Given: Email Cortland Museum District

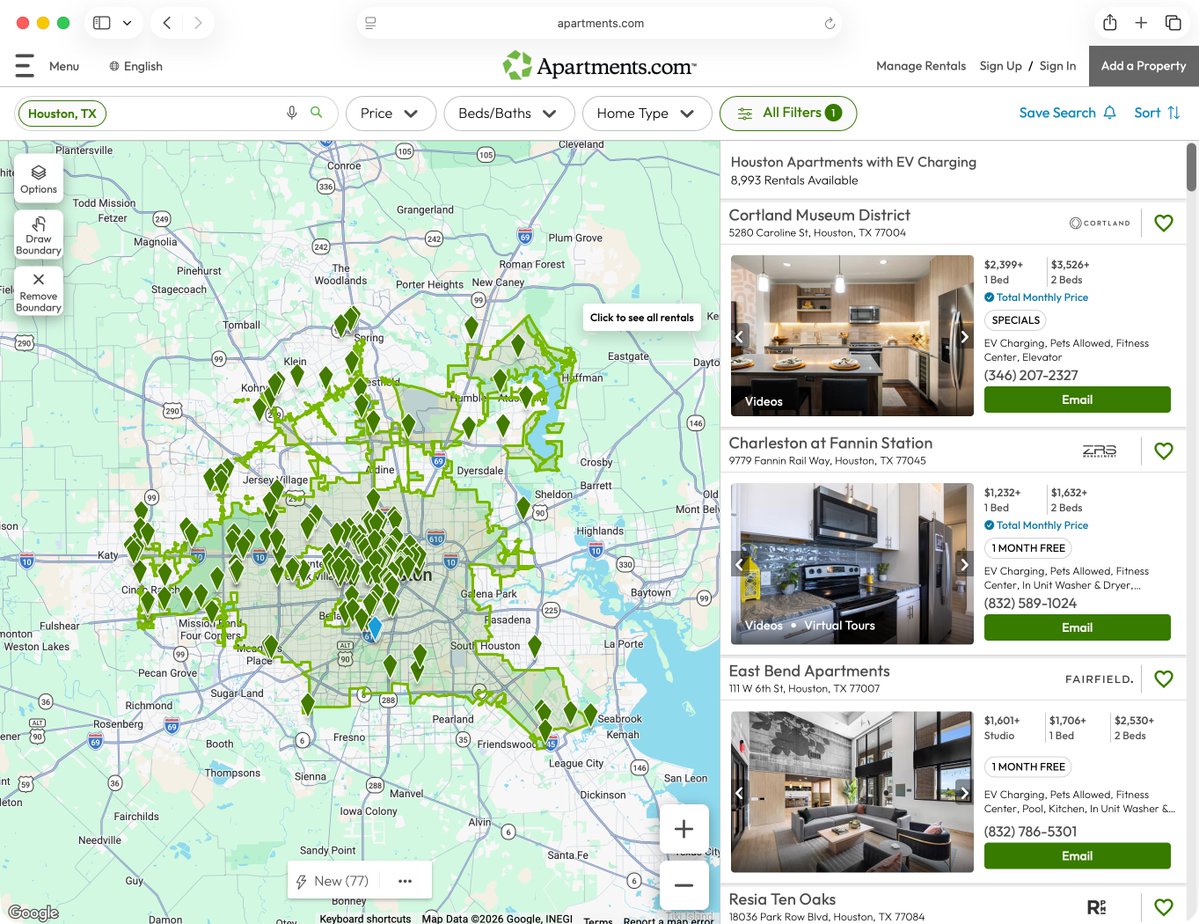Looking at the screenshot, I should click(1077, 399).
